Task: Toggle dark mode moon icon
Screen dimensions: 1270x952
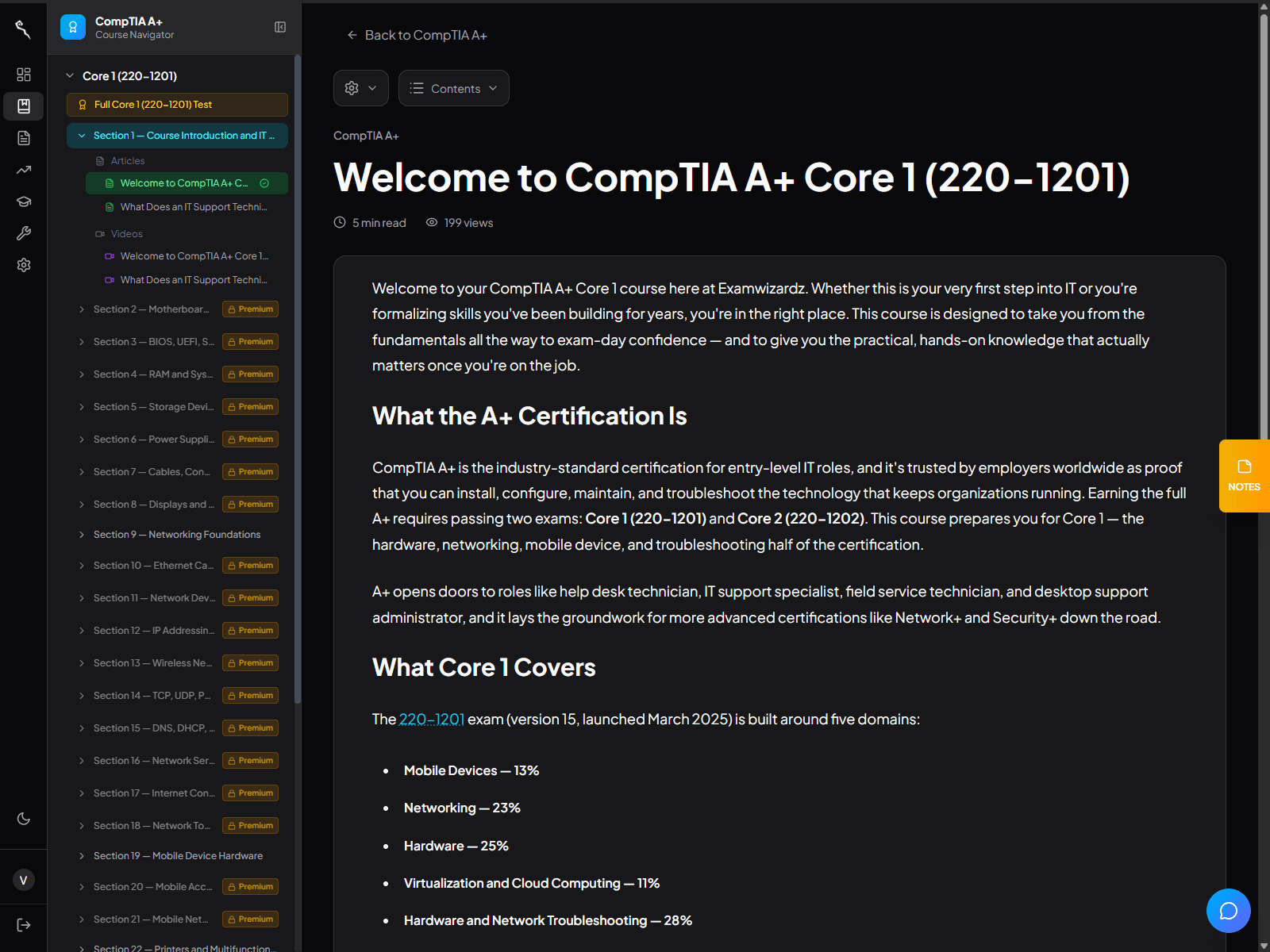Action: pyautogui.click(x=24, y=819)
